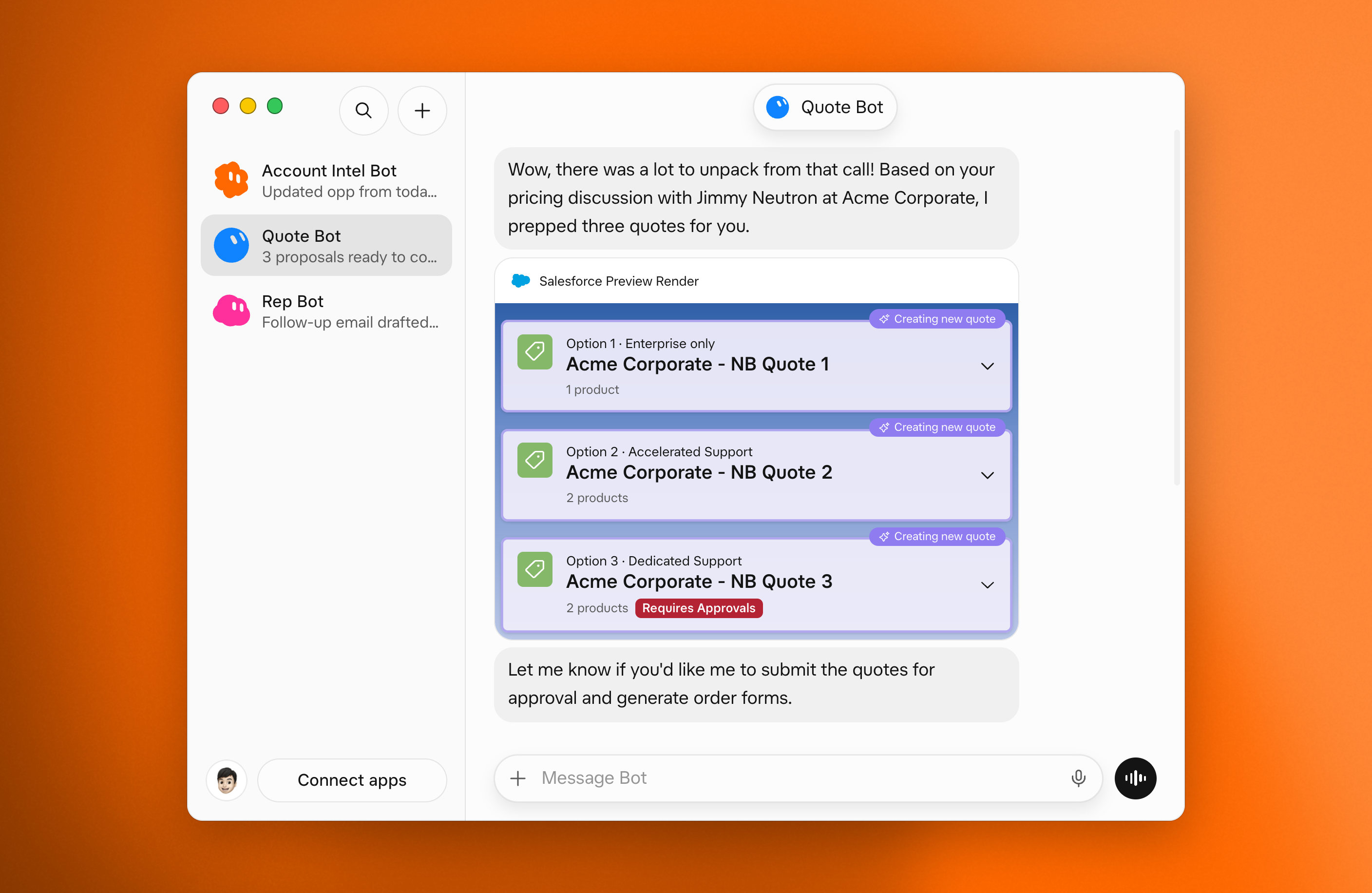Open the user profile avatar
This screenshot has height=893, width=1372.
[227, 780]
